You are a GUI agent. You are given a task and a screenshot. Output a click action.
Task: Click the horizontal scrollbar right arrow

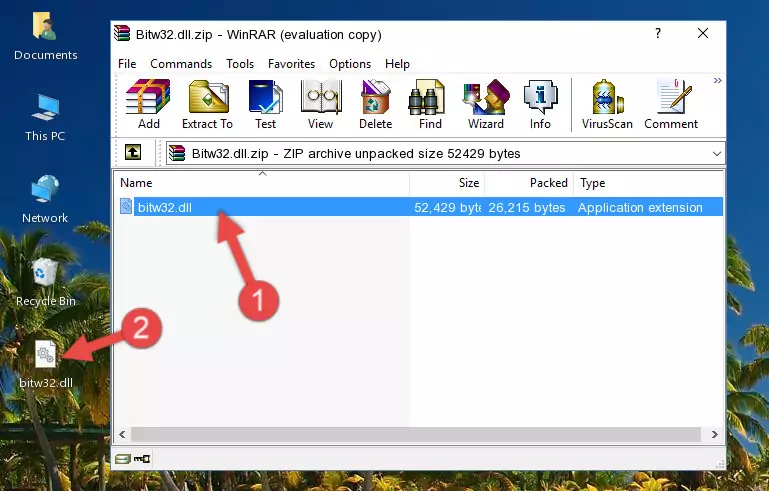715,434
